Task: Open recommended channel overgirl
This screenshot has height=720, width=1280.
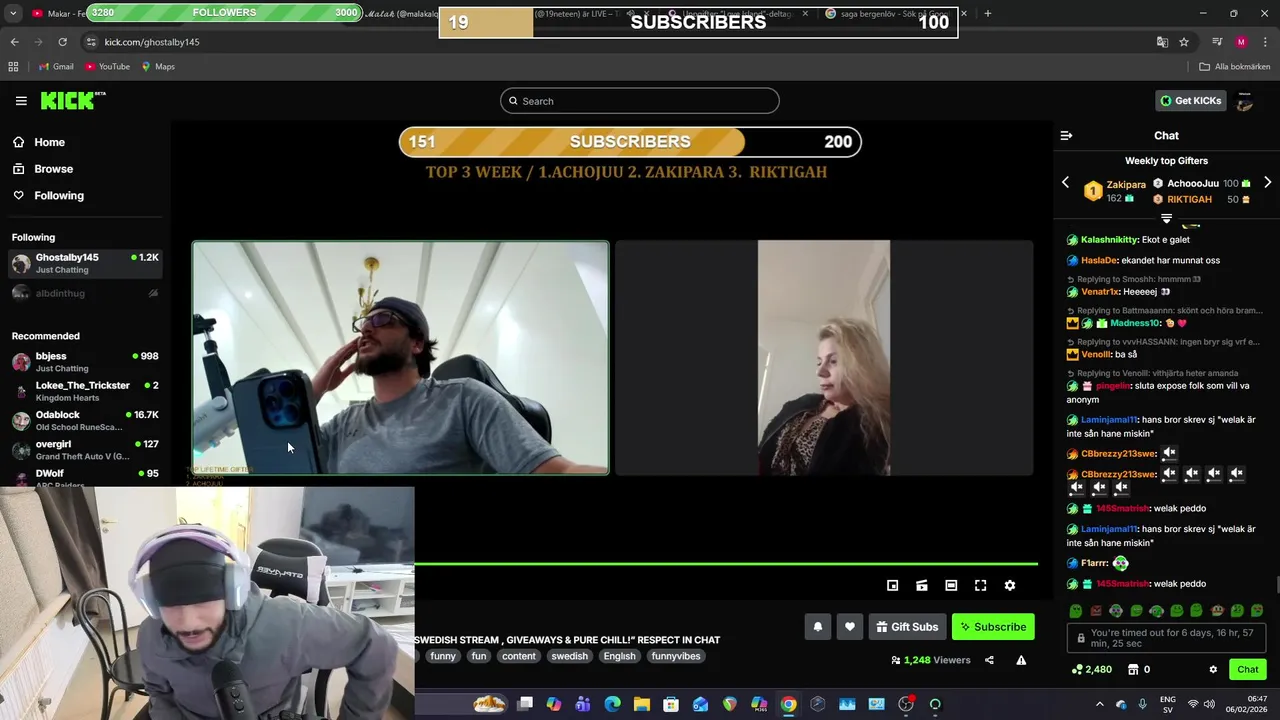Action: pyautogui.click(x=85, y=449)
